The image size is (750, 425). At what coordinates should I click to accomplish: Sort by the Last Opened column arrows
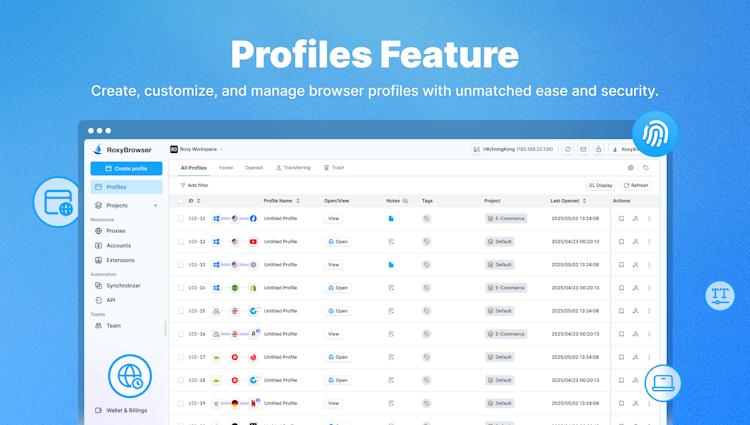584,201
